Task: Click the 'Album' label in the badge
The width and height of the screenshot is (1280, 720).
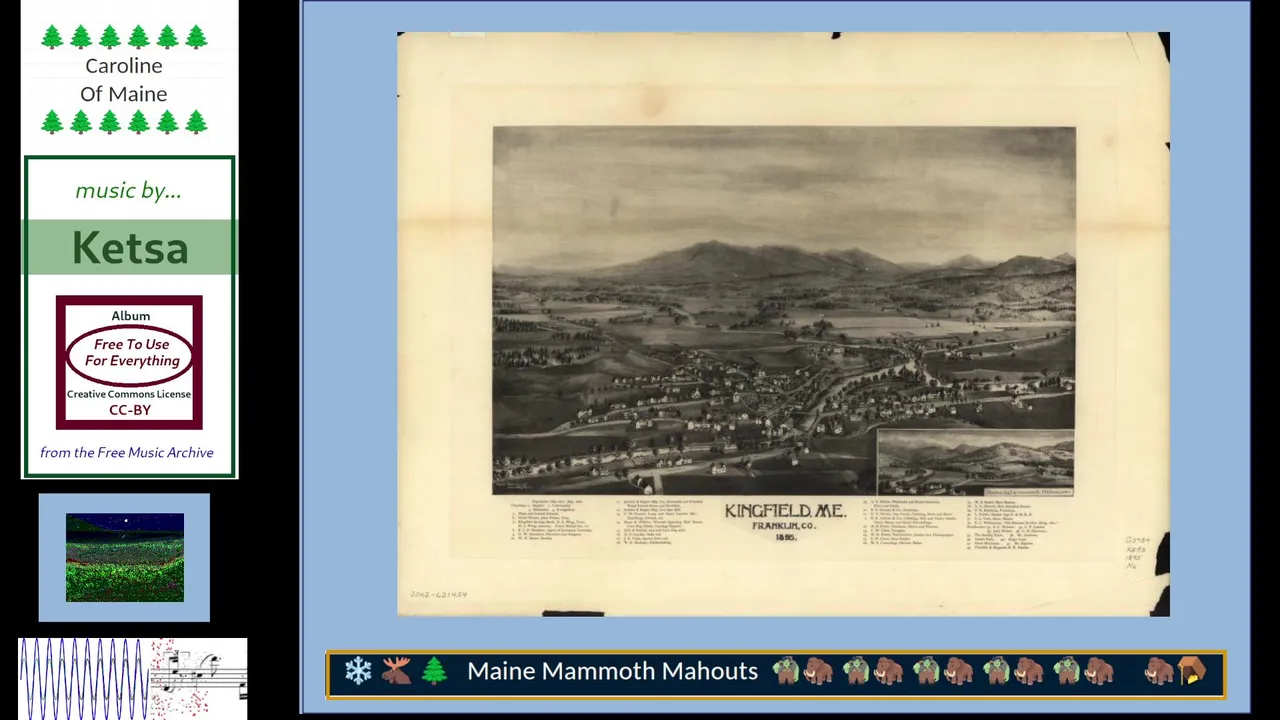Action: (130, 316)
